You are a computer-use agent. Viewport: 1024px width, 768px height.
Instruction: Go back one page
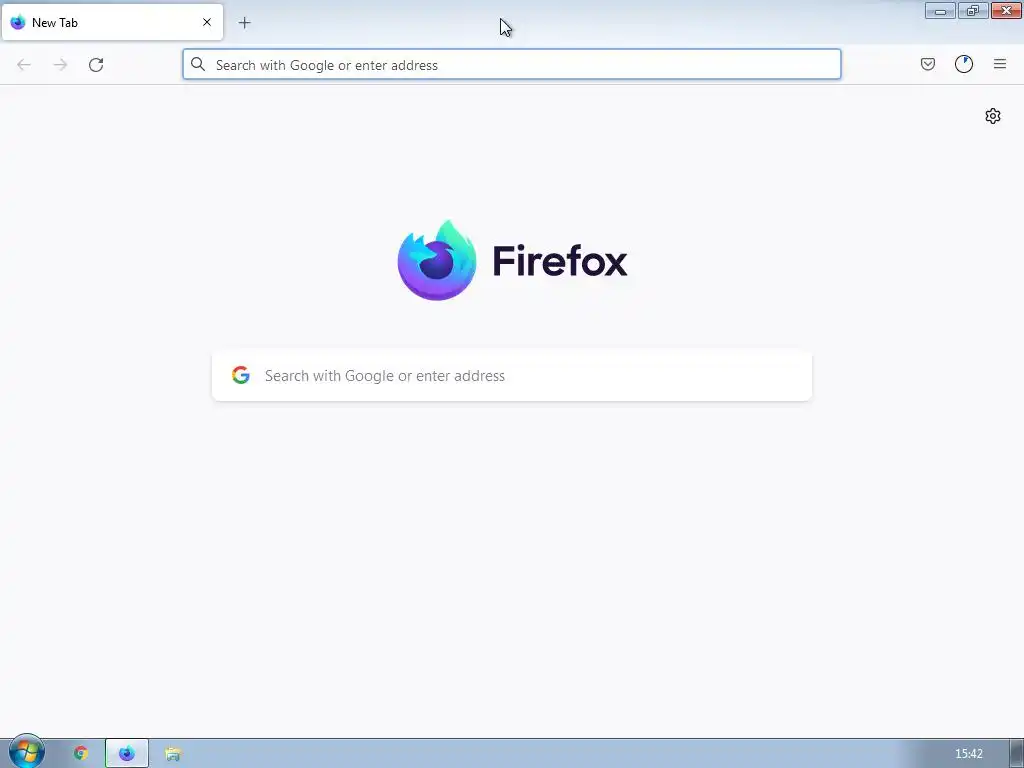coord(24,65)
